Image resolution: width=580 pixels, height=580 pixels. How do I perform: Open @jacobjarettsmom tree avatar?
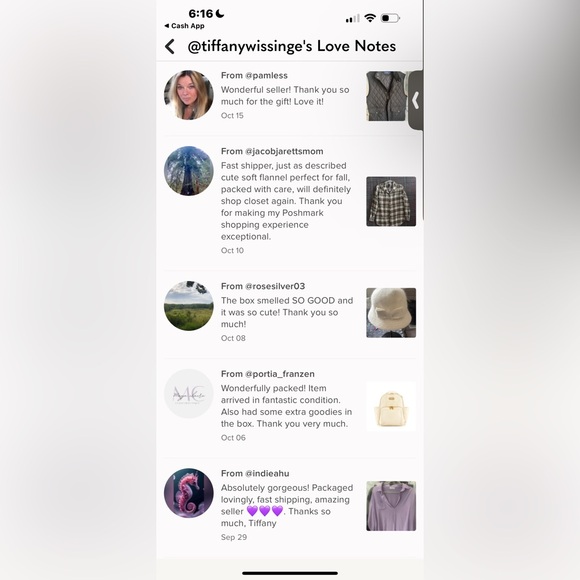(189, 171)
